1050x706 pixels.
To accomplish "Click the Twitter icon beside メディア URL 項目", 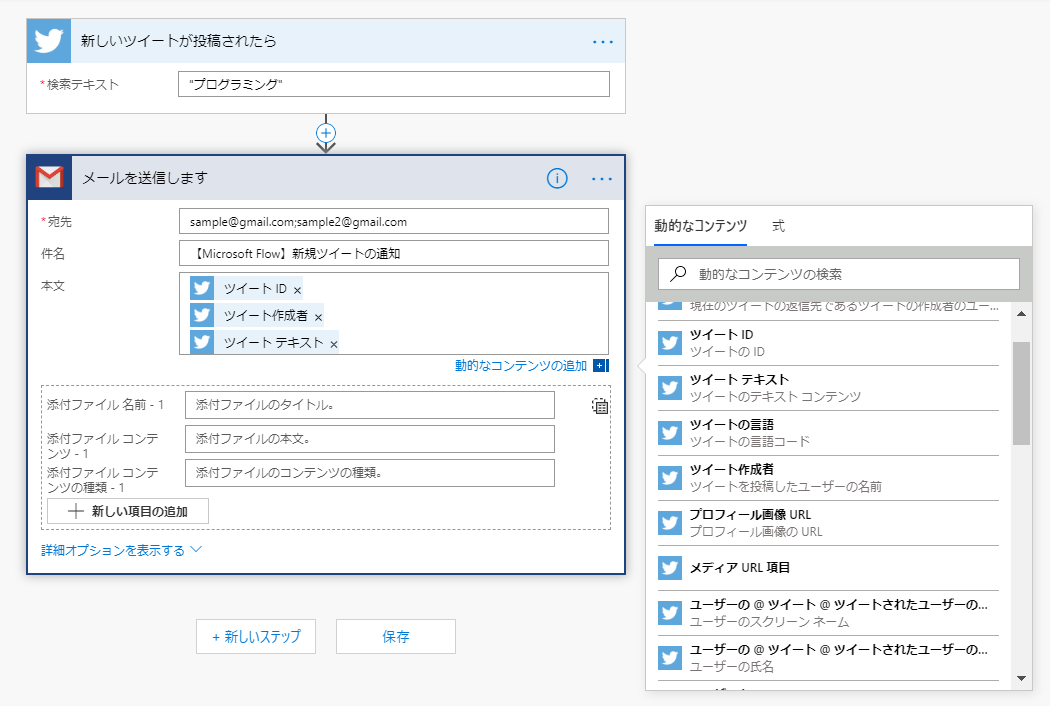I will (x=669, y=569).
